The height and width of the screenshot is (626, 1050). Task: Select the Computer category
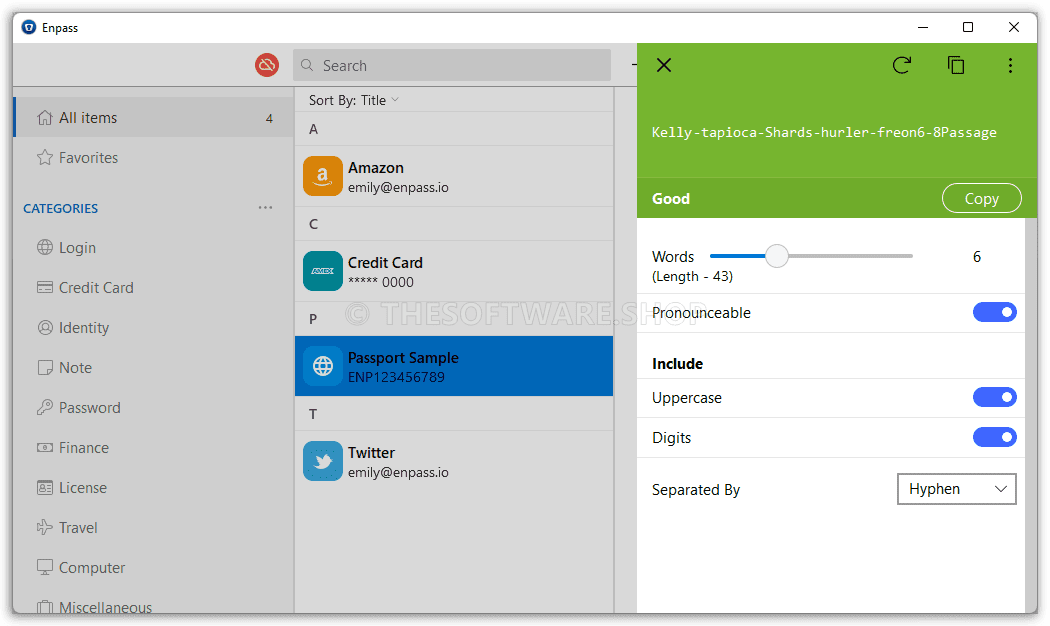coord(153,568)
